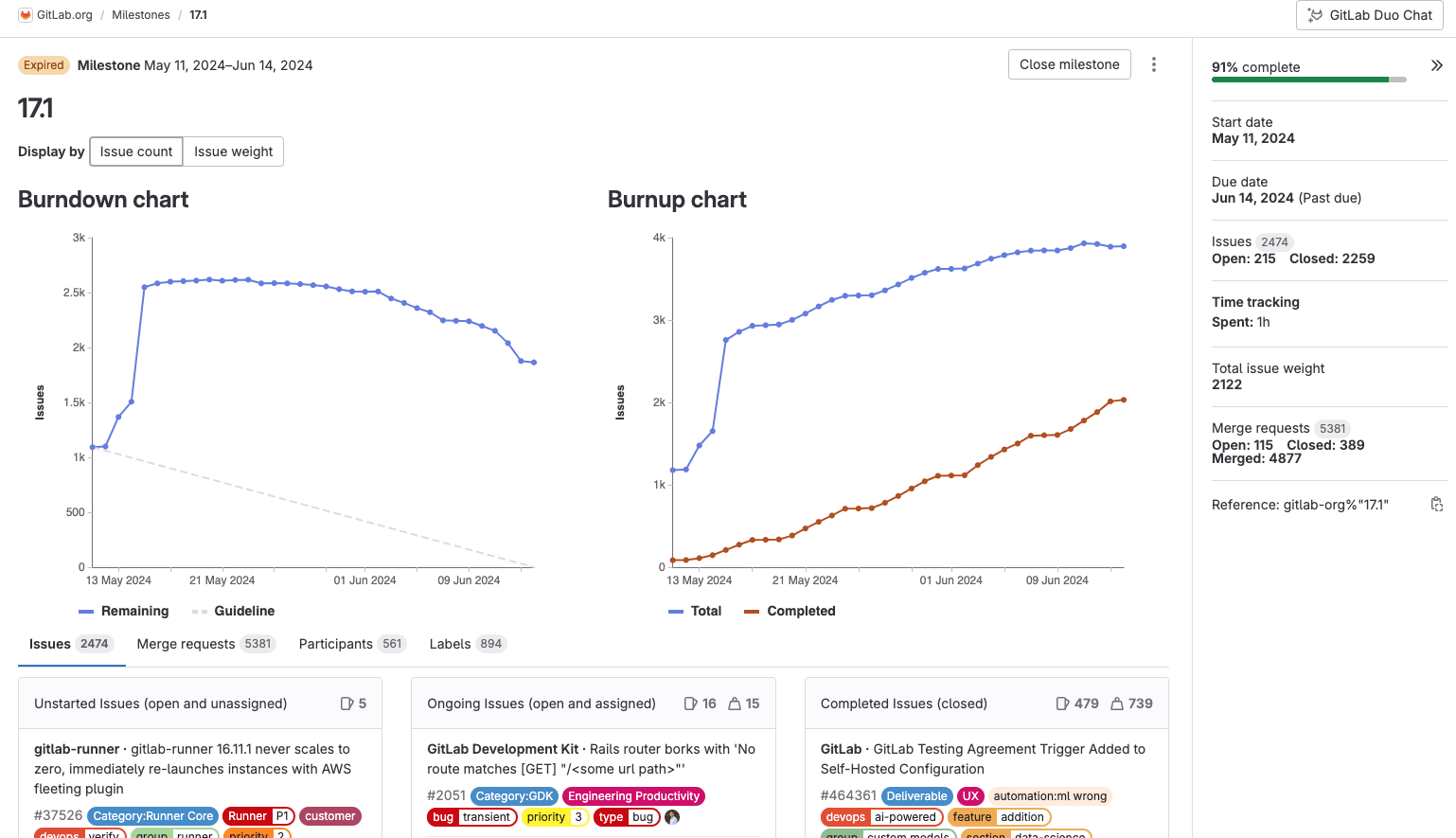
Task: Click the type bug label
Action: (627, 817)
